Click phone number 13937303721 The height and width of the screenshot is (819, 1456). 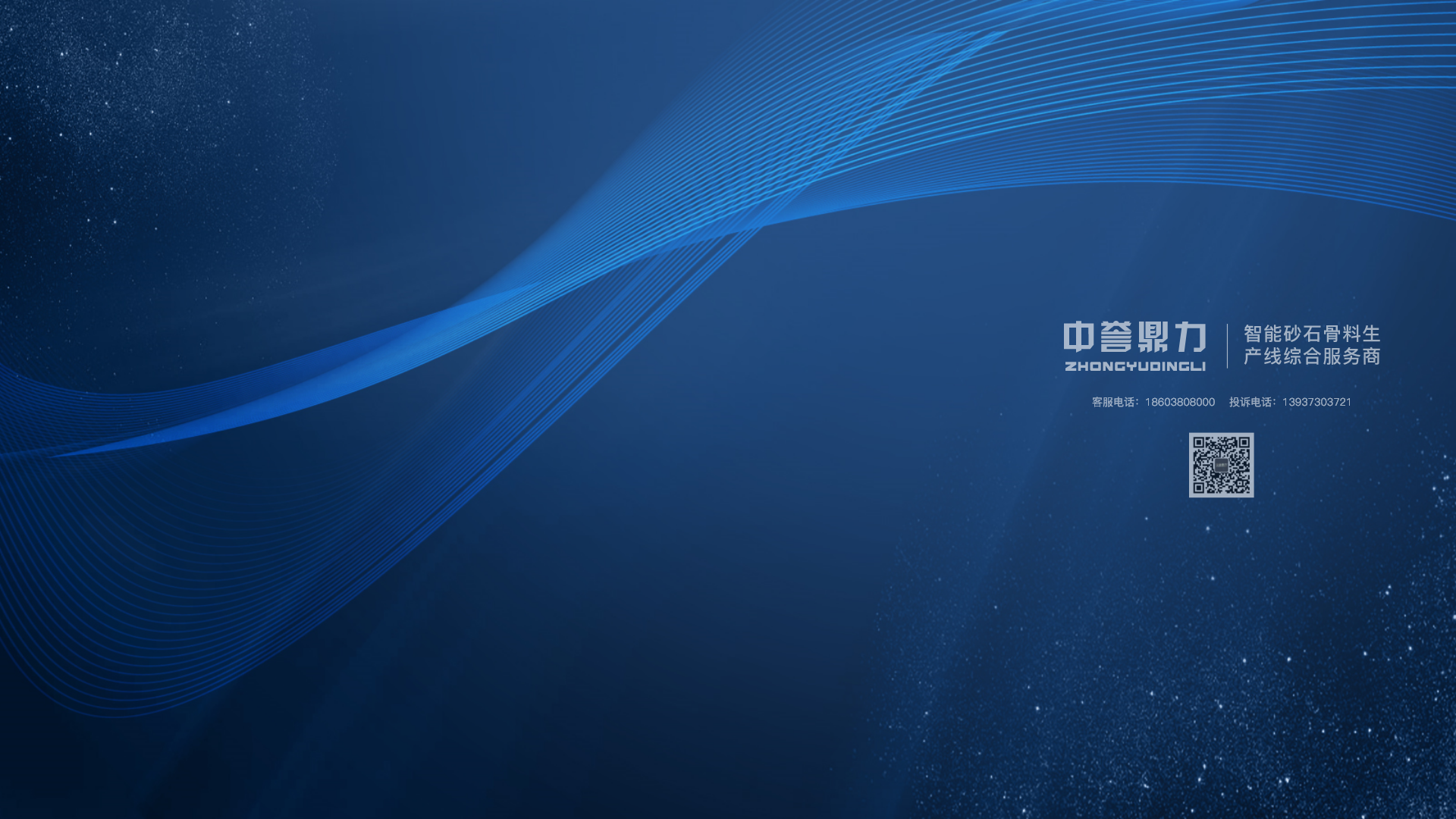click(1316, 402)
